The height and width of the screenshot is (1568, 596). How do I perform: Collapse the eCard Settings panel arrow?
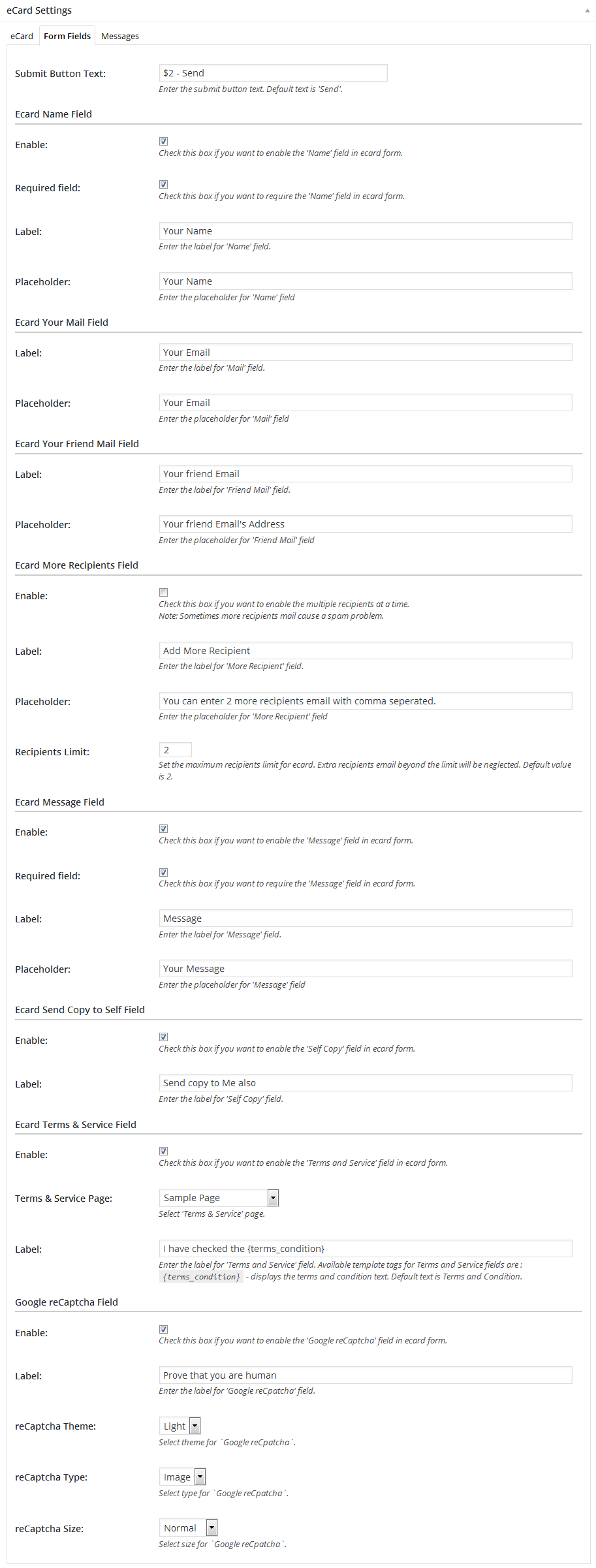click(x=588, y=11)
